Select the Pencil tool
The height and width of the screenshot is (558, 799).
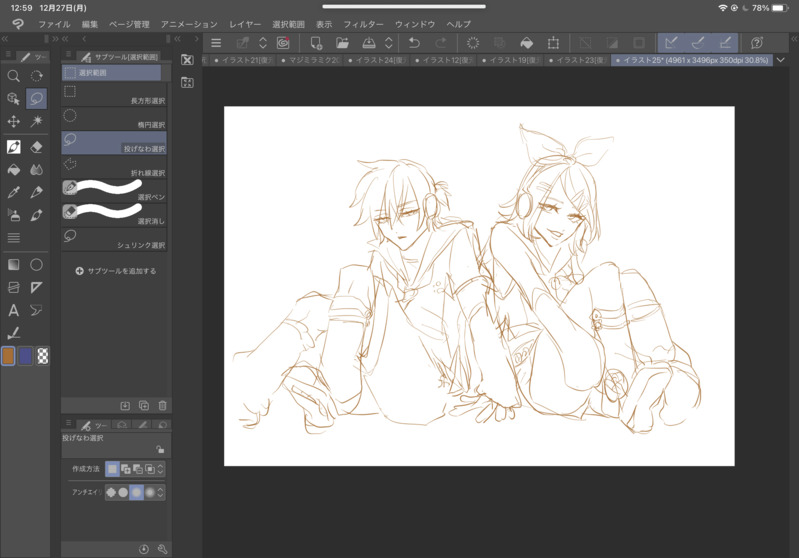[36, 192]
